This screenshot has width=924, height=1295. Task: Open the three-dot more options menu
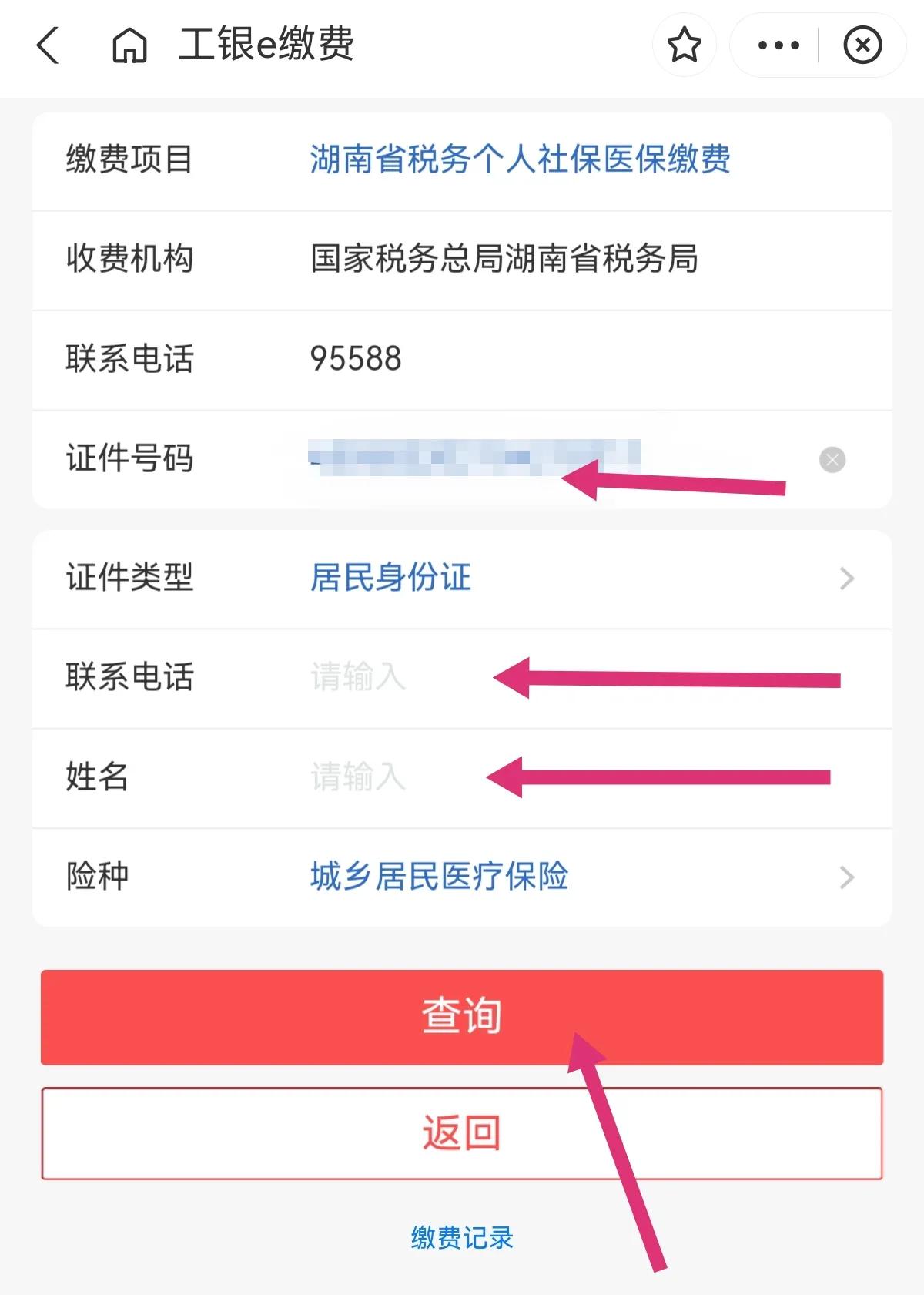point(775,45)
